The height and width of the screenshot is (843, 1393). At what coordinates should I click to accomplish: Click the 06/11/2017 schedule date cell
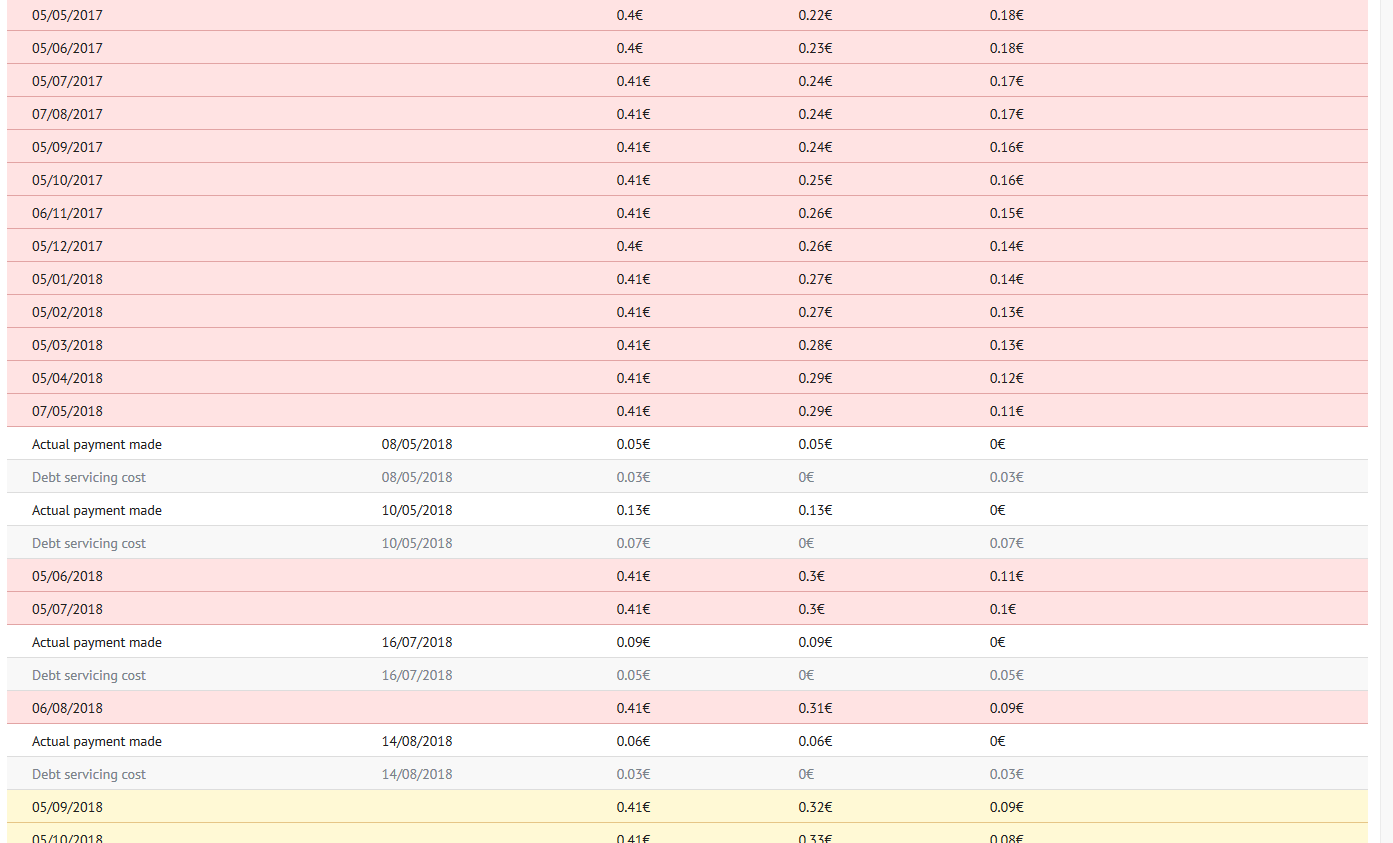[x=67, y=213]
